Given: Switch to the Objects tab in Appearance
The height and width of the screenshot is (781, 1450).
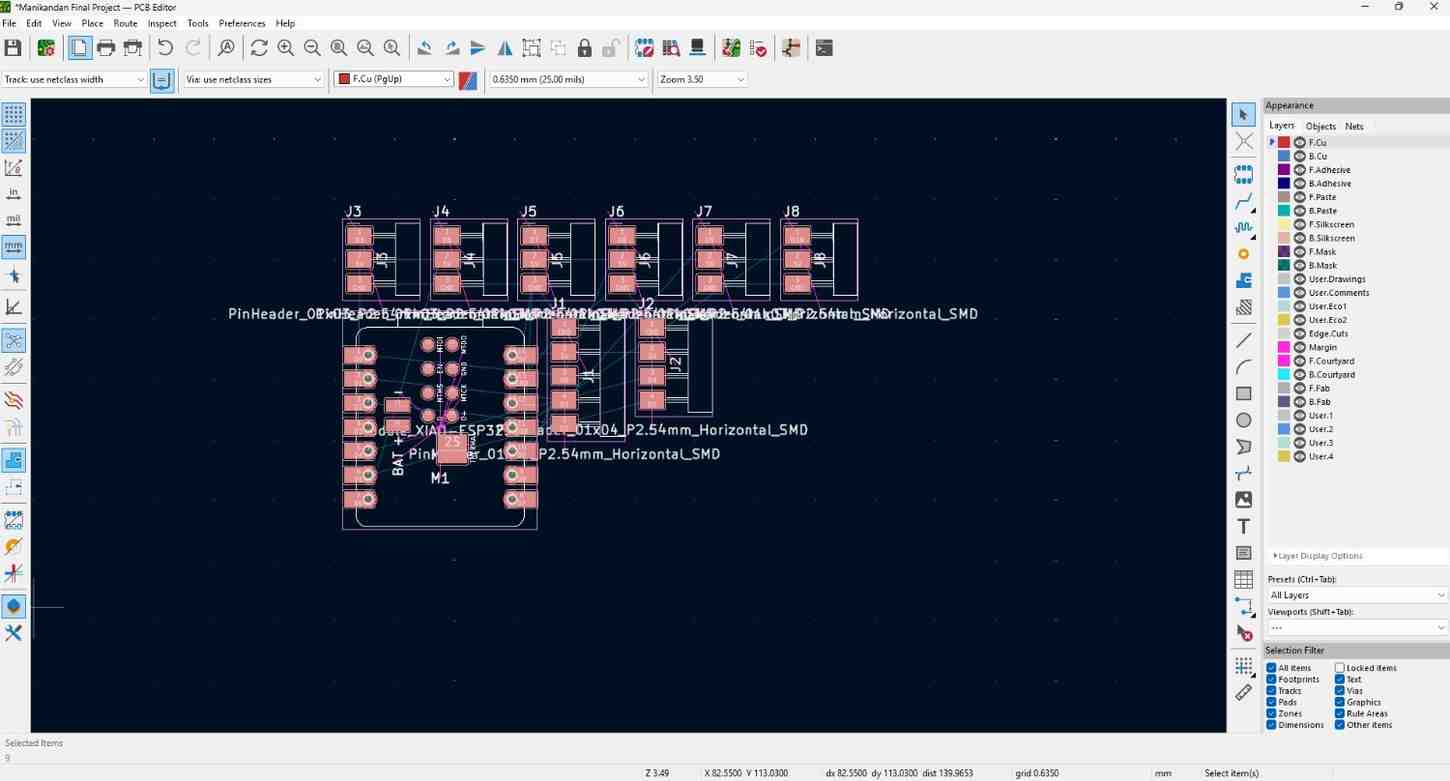Looking at the screenshot, I should click(1320, 126).
